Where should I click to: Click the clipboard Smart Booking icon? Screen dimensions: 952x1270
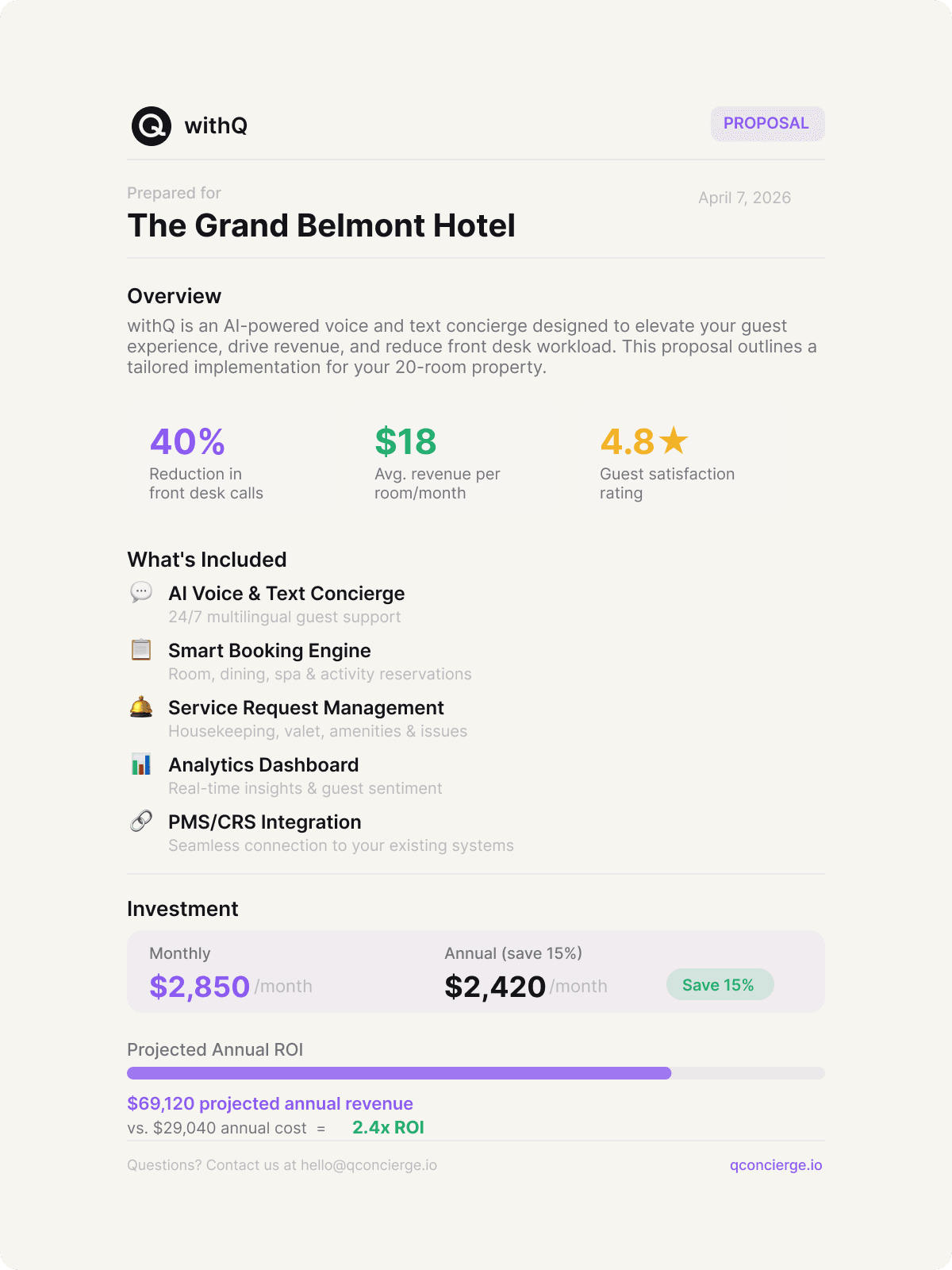(x=141, y=649)
